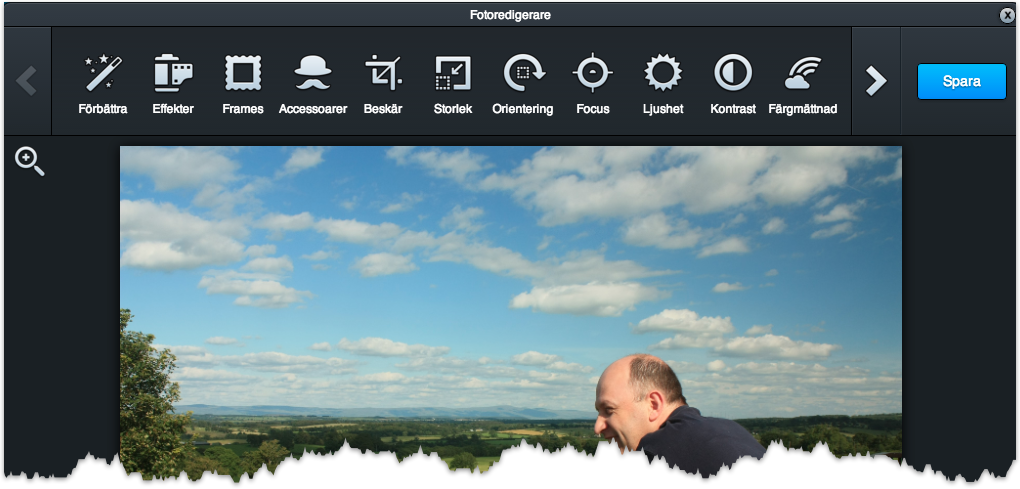Adjust Ljushet brightness tool

coord(663,85)
